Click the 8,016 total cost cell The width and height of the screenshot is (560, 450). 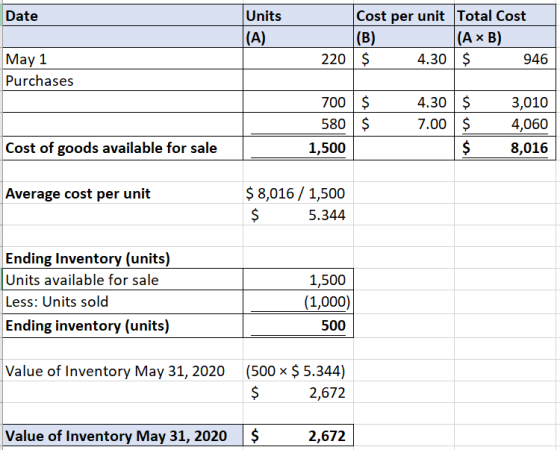point(505,148)
